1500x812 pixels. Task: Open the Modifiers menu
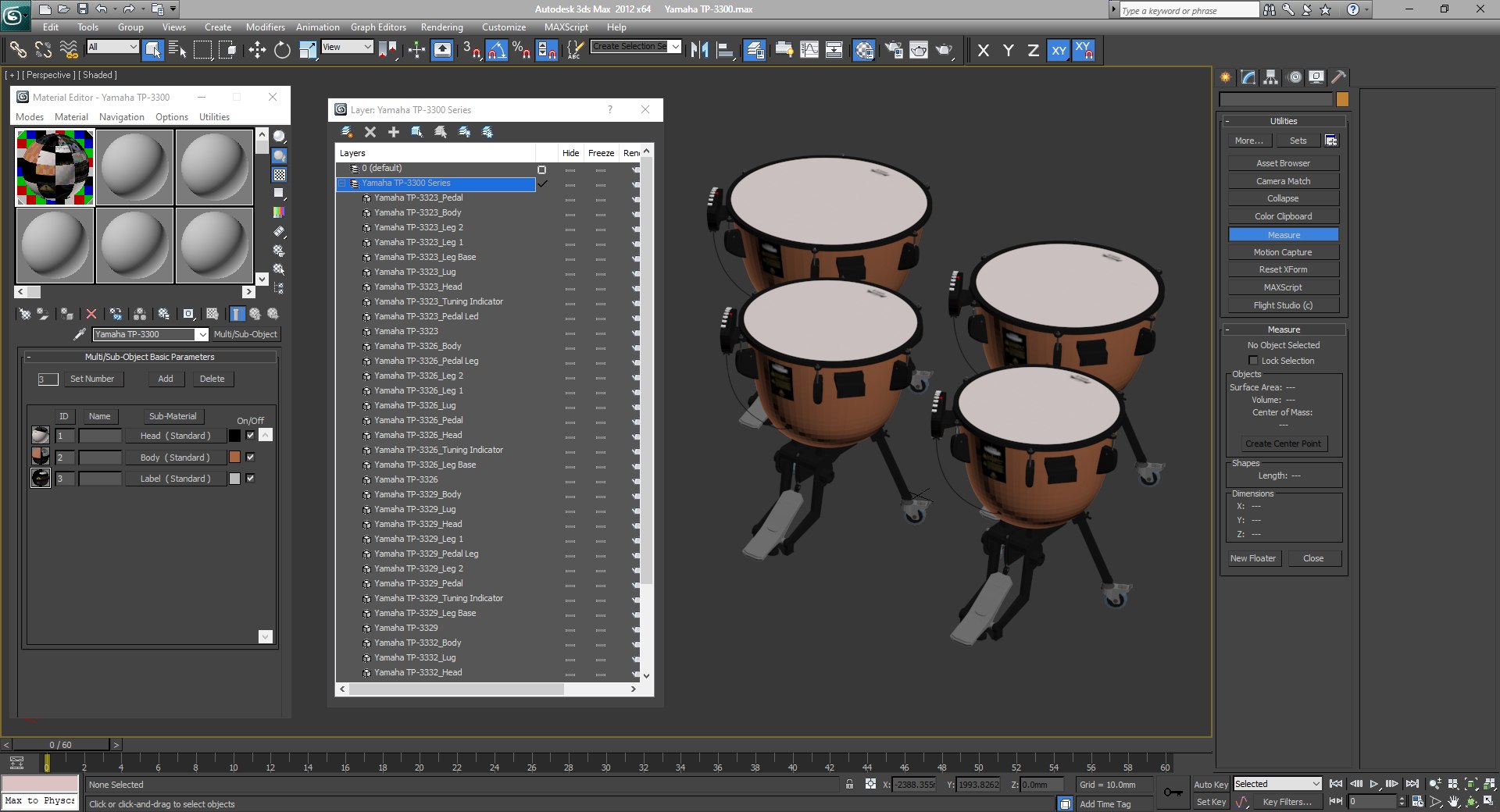[265, 27]
